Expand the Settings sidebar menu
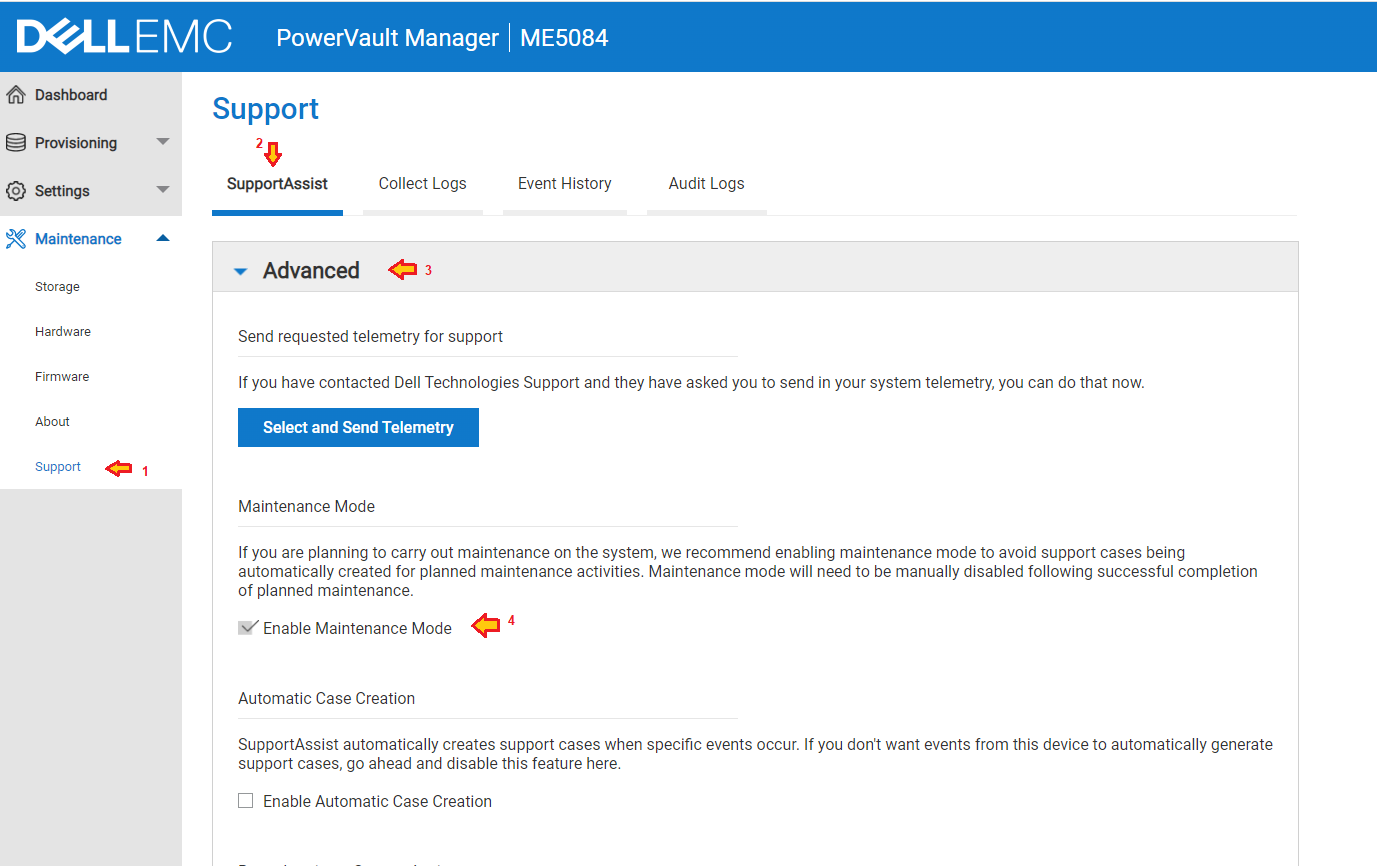 pos(162,190)
